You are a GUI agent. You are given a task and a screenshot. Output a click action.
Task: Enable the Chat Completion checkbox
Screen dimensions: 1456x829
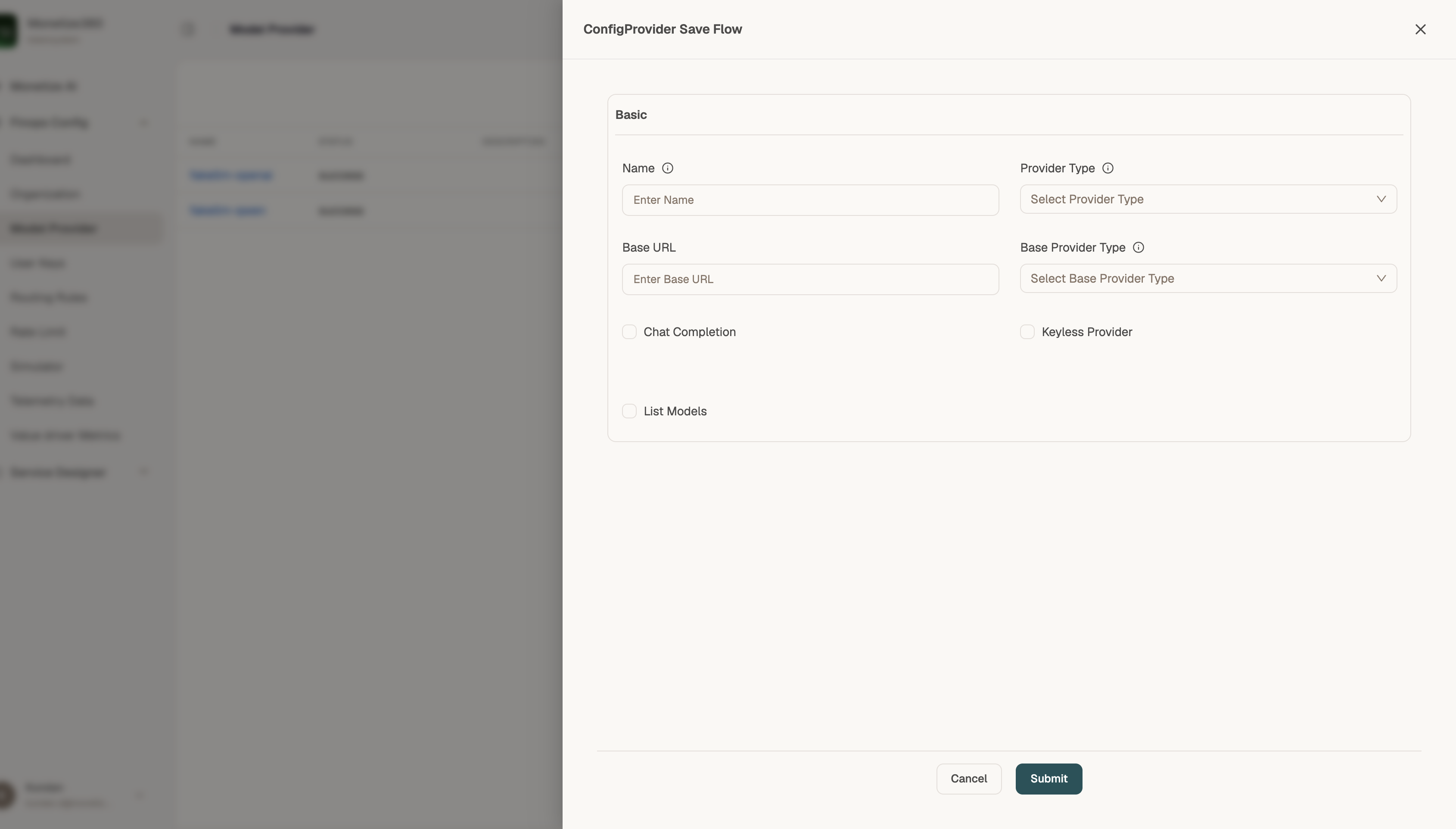click(x=629, y=332)
